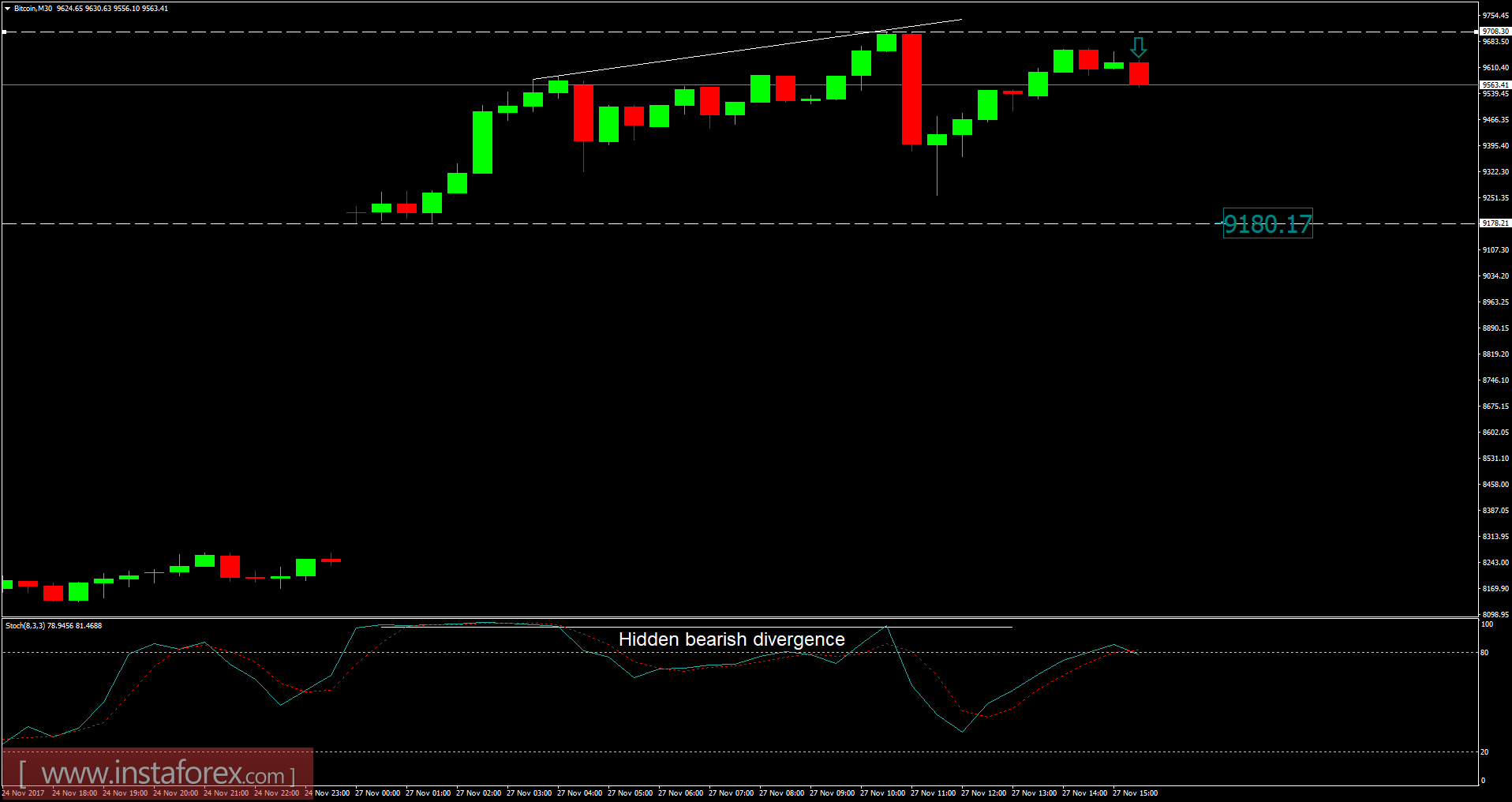
Task: Click the '27 Nov 15:00' time label
Action: tap(1135, 793)
